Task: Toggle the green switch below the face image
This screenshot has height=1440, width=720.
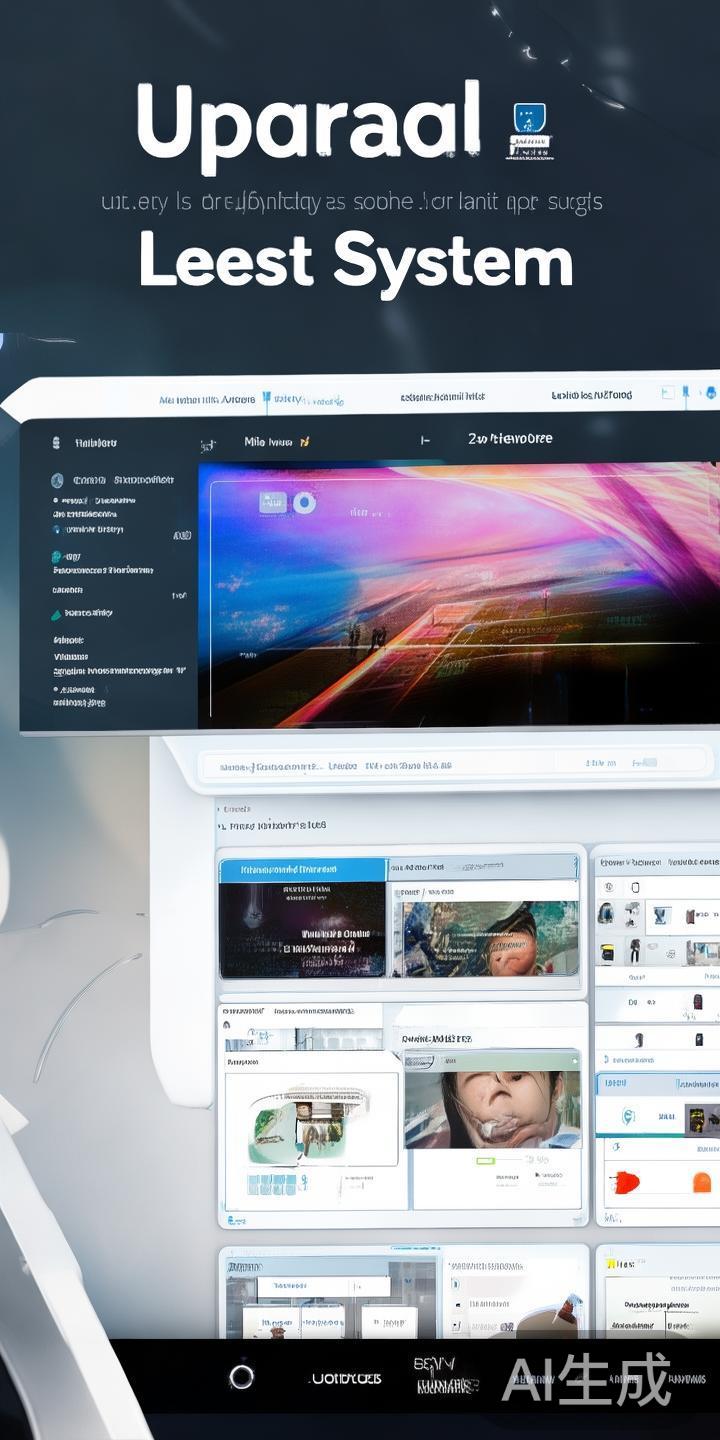Action: tap(487, 1161)
